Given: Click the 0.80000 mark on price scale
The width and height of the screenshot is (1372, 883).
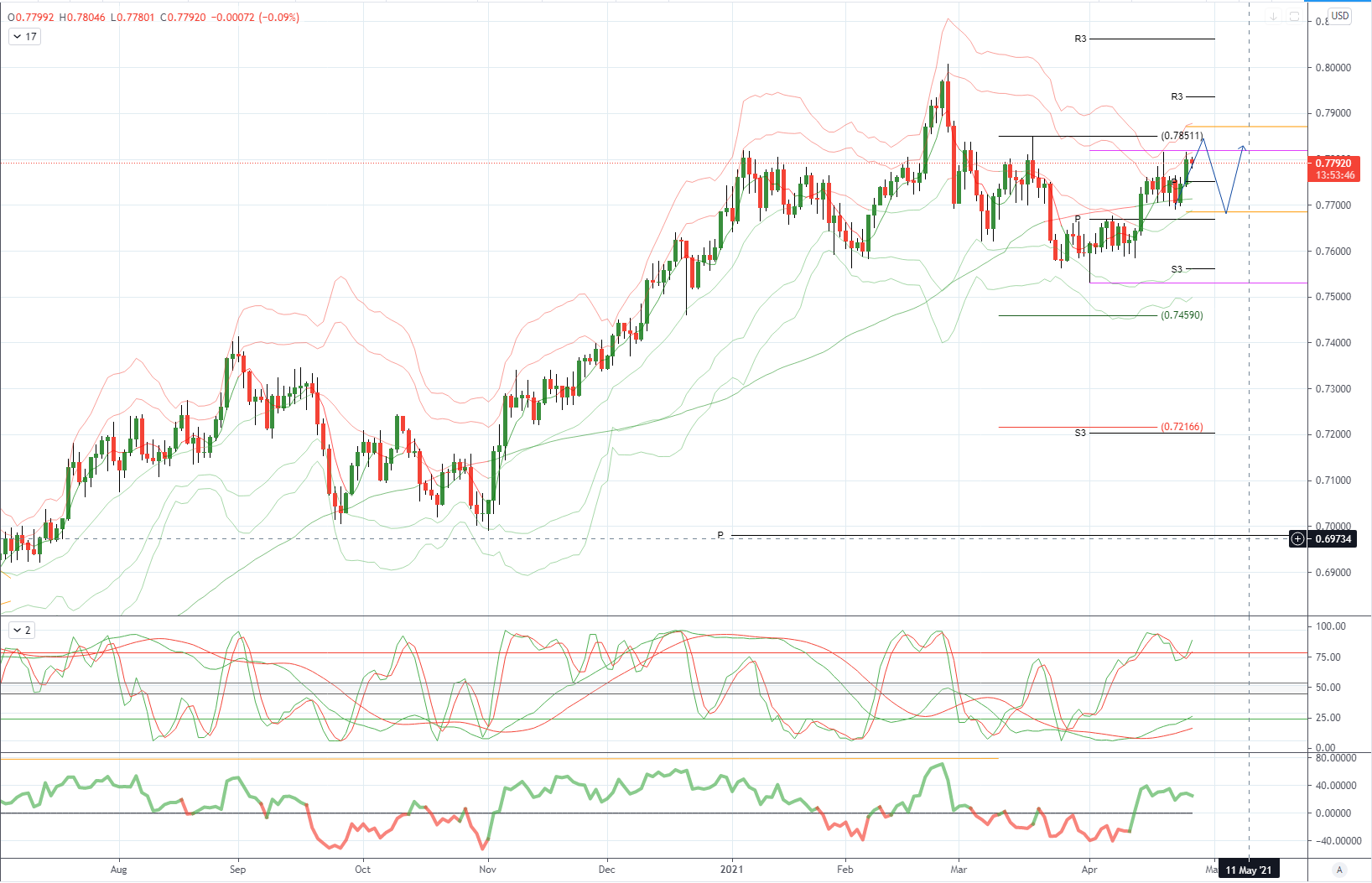Looking at the screenshot, I should click(1333, 68).
